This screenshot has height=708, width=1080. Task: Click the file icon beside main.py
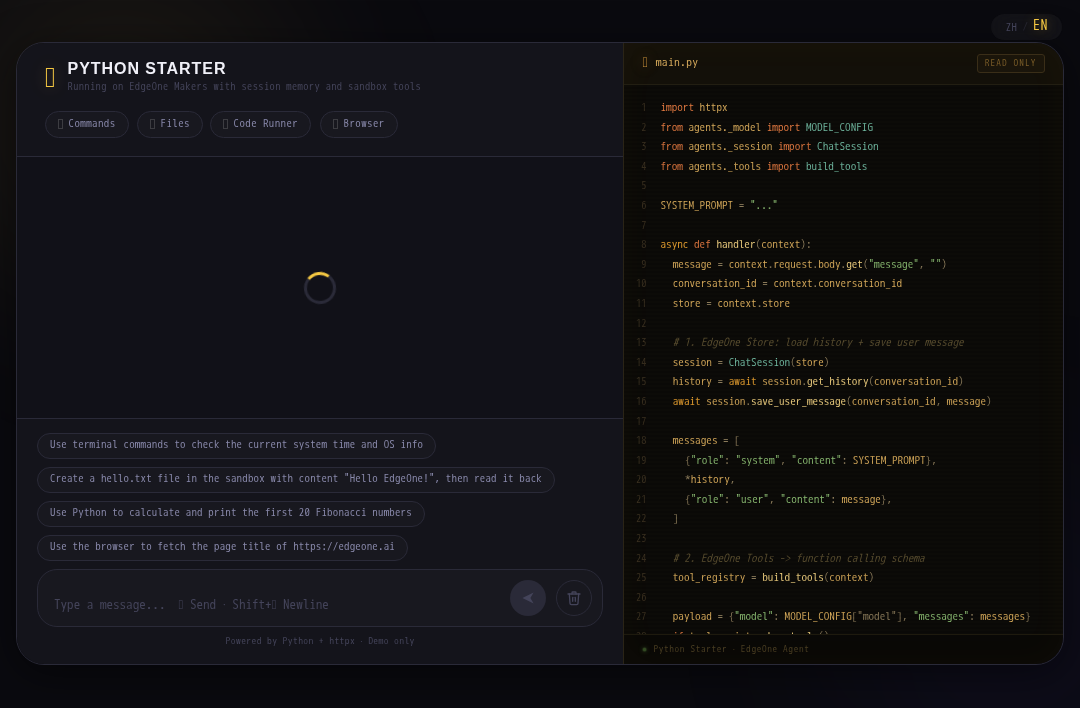click(x=645, y=62)
